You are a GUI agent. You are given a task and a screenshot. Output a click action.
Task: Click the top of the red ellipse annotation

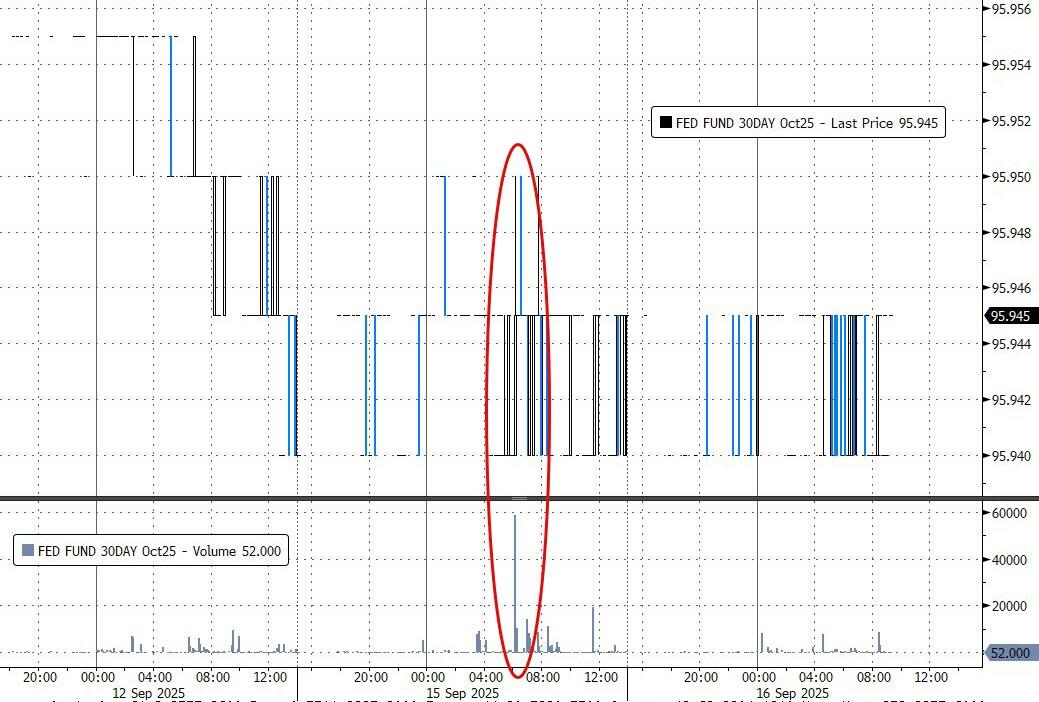[x=517, y=144]
